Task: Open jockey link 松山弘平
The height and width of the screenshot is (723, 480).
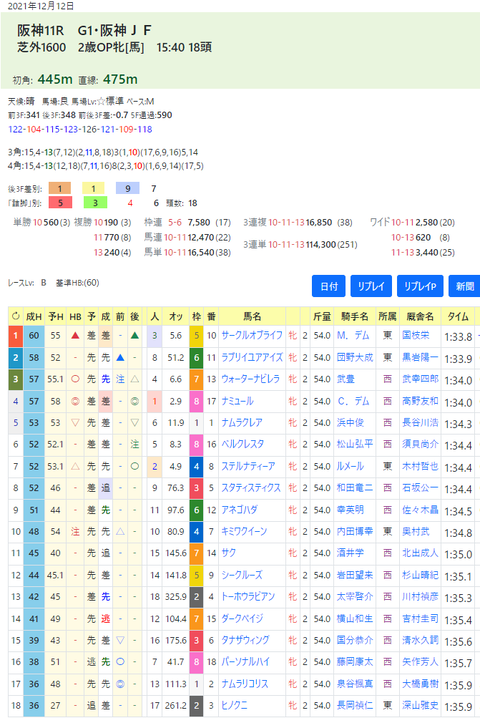Action: (x=355, y=444)
